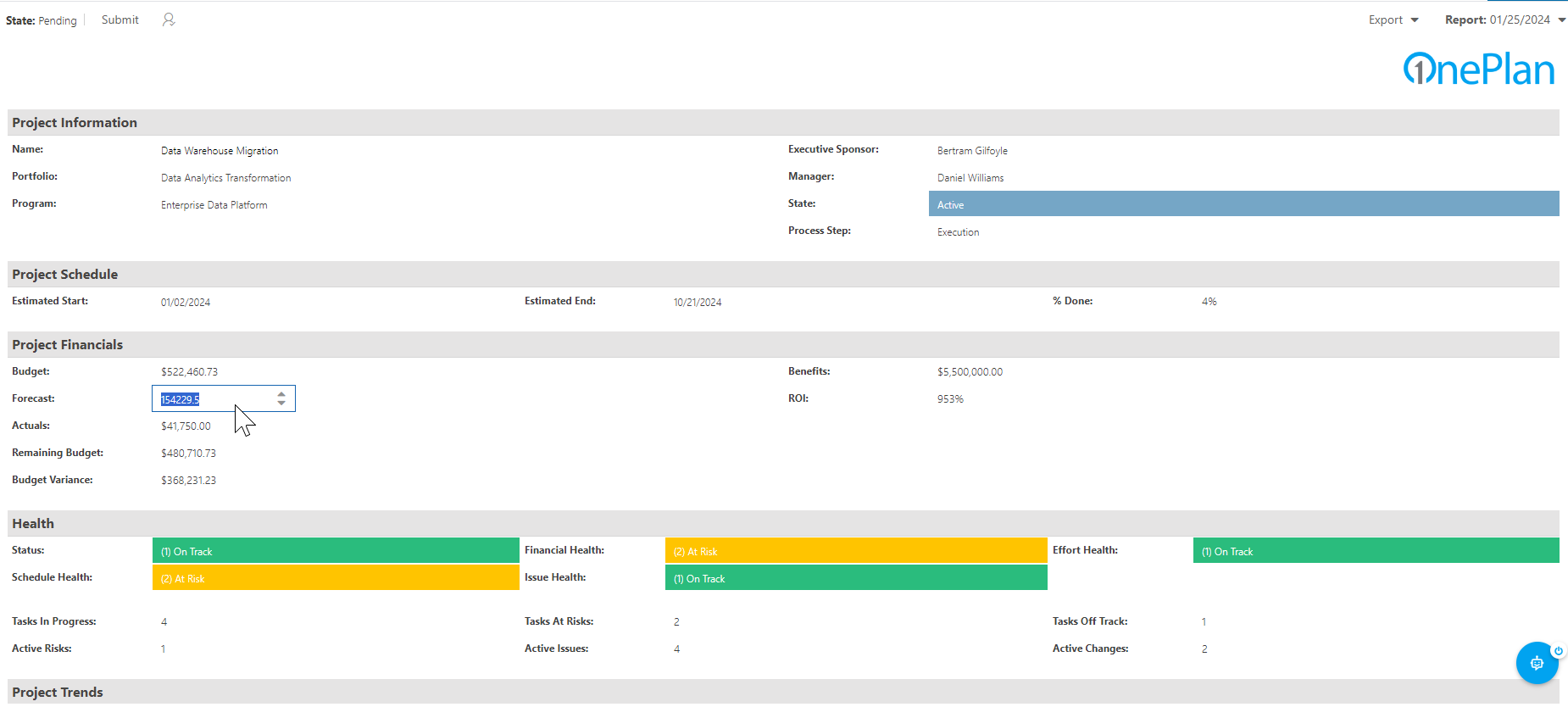Select the Active state bar

pos(1243,204)
